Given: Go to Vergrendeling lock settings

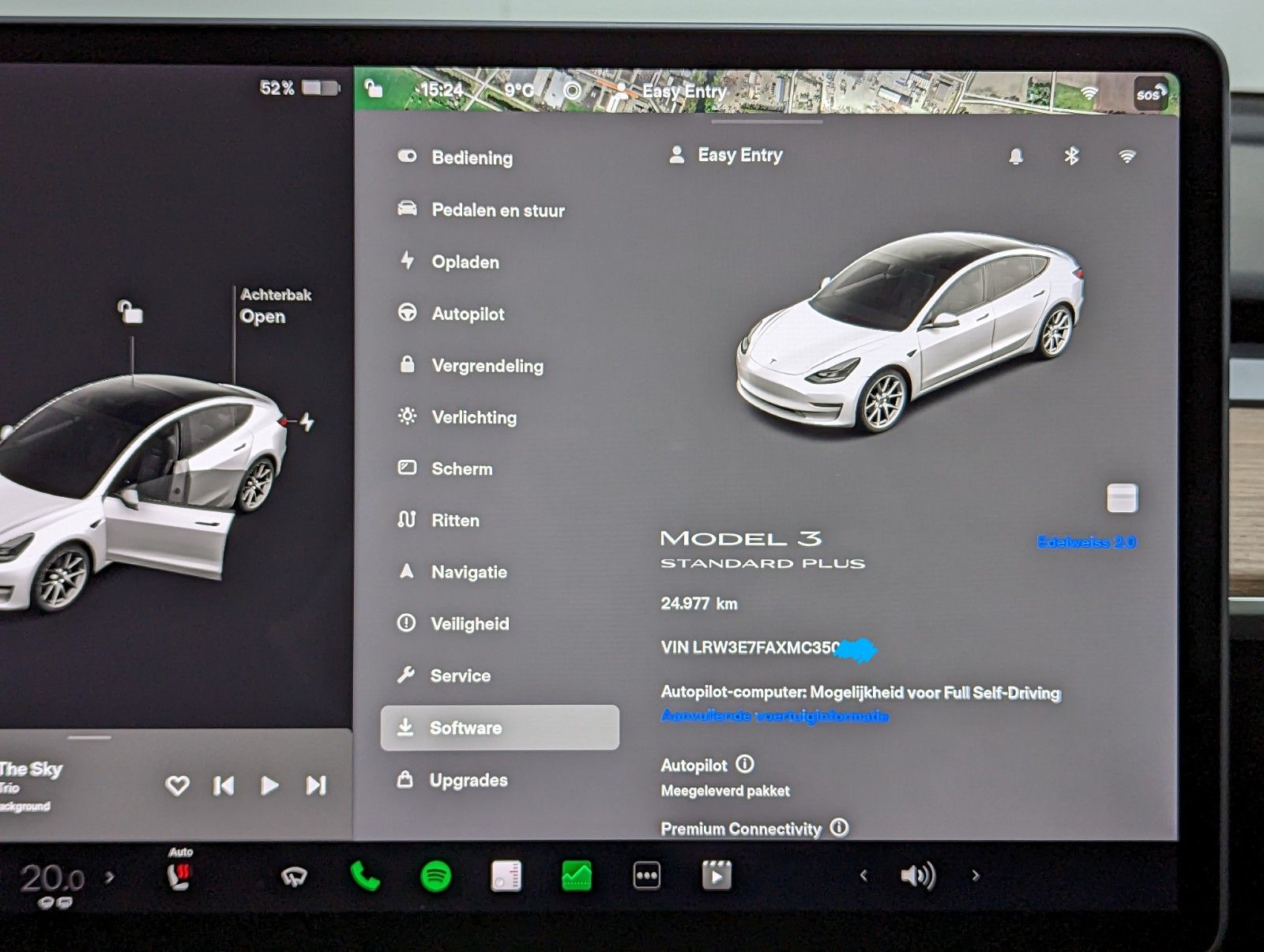Looking at the screenshot, I should (471, 366).
